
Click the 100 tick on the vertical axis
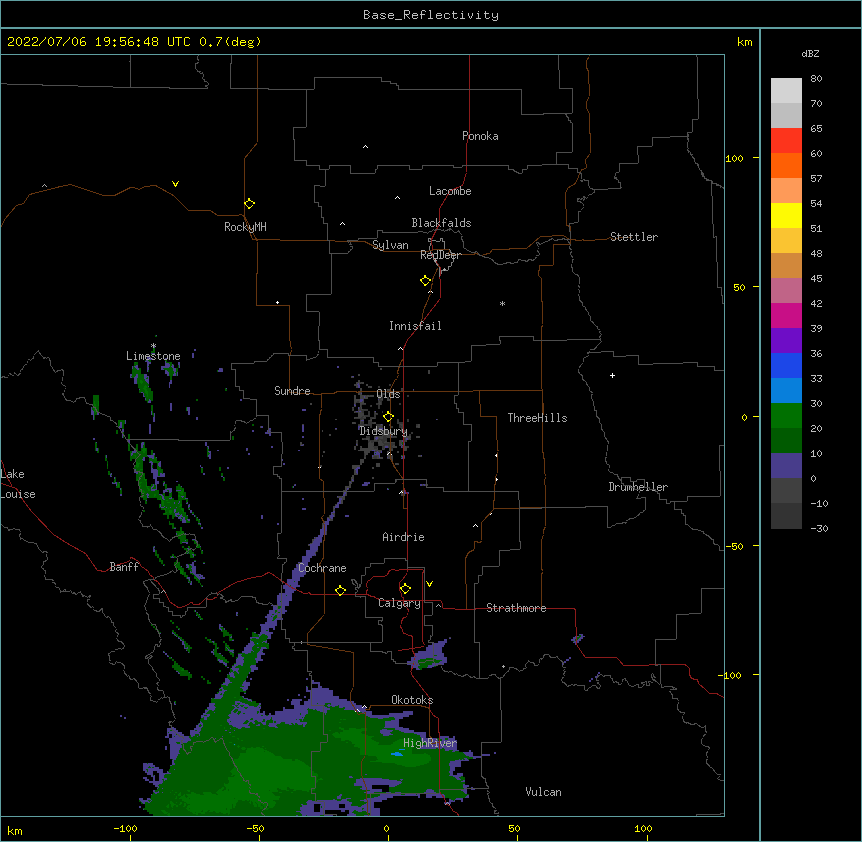tap(734, 158)
